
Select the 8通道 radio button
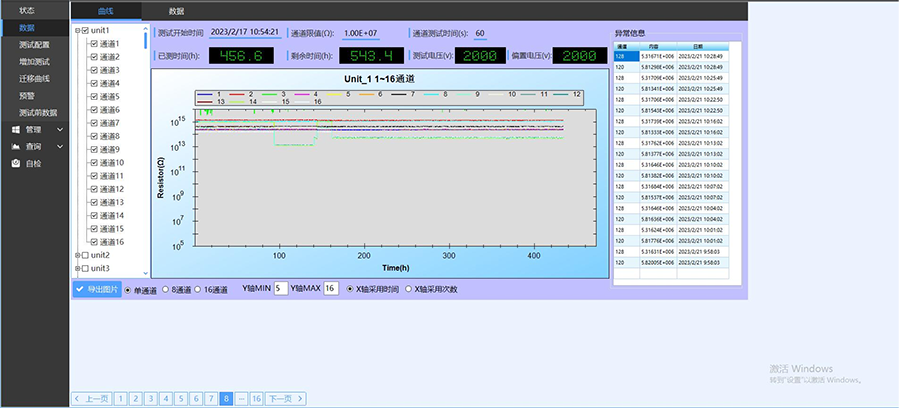166,289
